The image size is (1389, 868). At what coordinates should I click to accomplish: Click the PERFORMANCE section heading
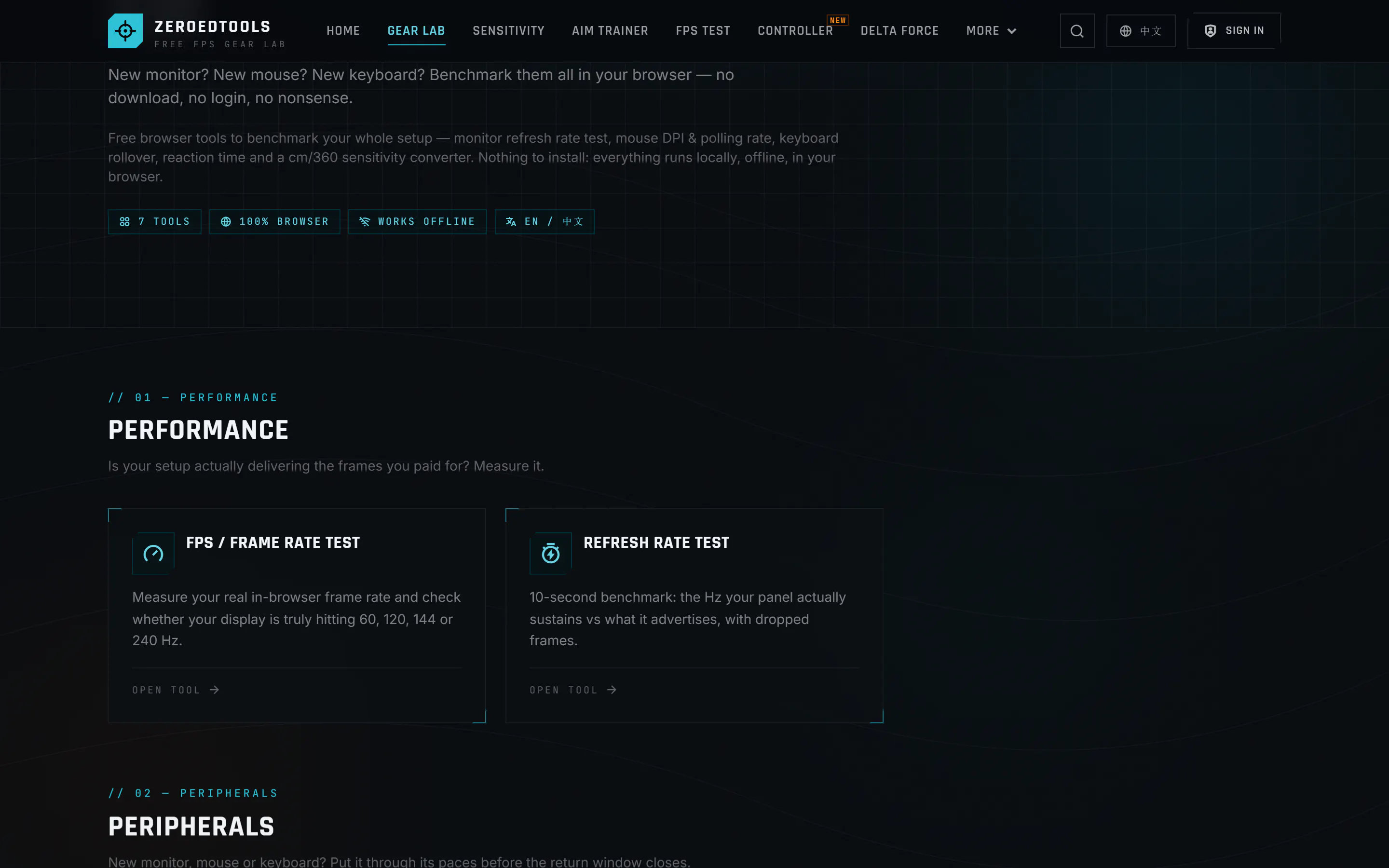pyautogui.click(x=198, y=430)
